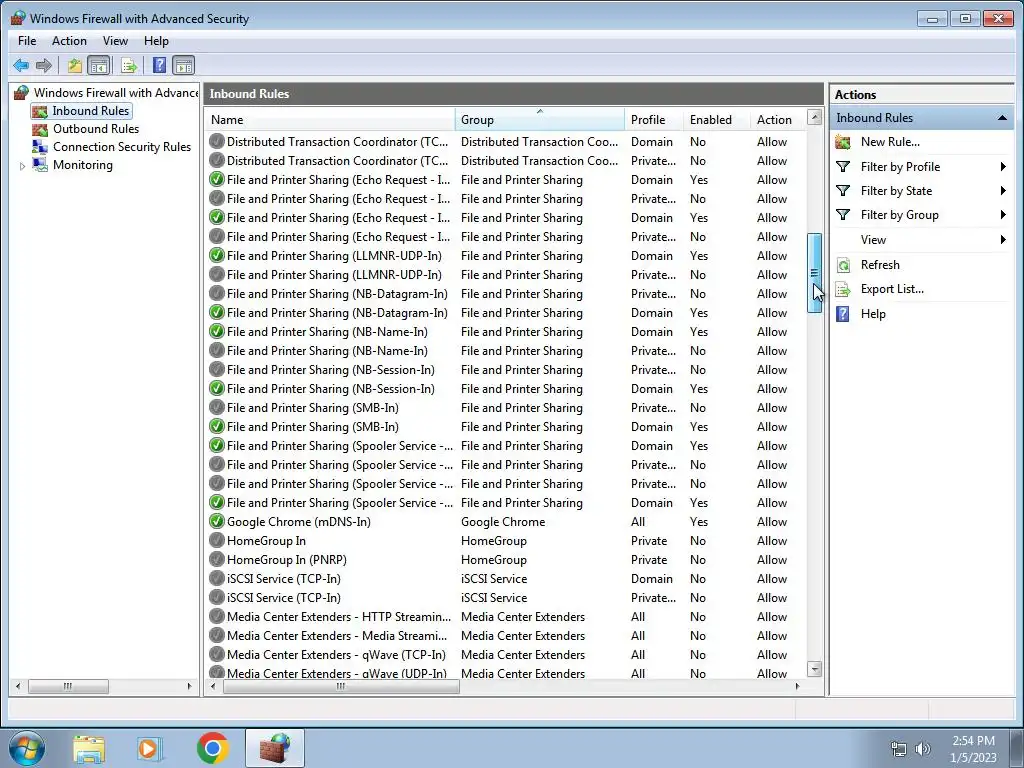Open the Action menu

[x=69, y=40]
